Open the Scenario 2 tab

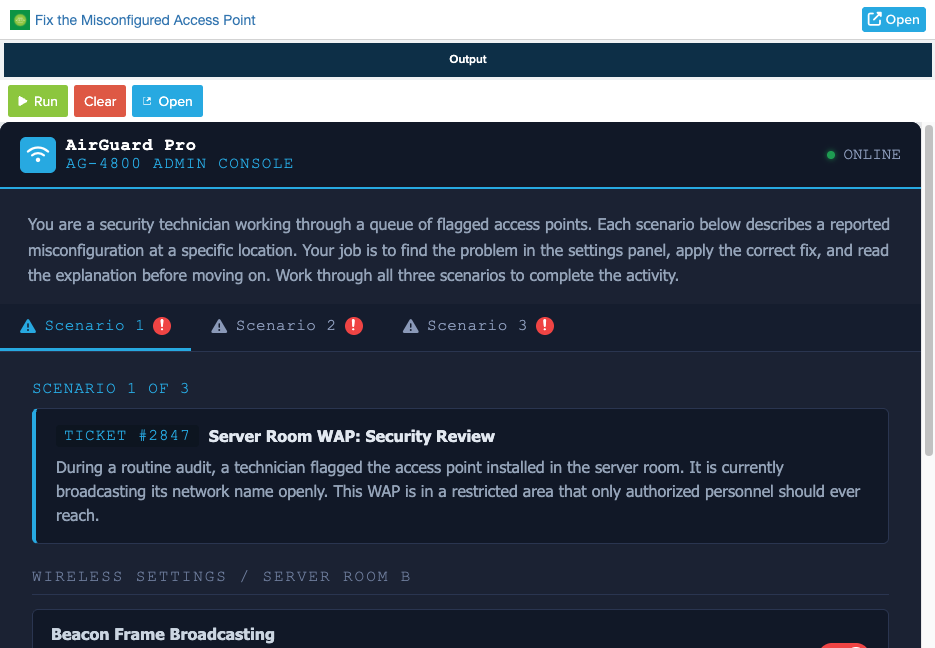tap(287, 326)
